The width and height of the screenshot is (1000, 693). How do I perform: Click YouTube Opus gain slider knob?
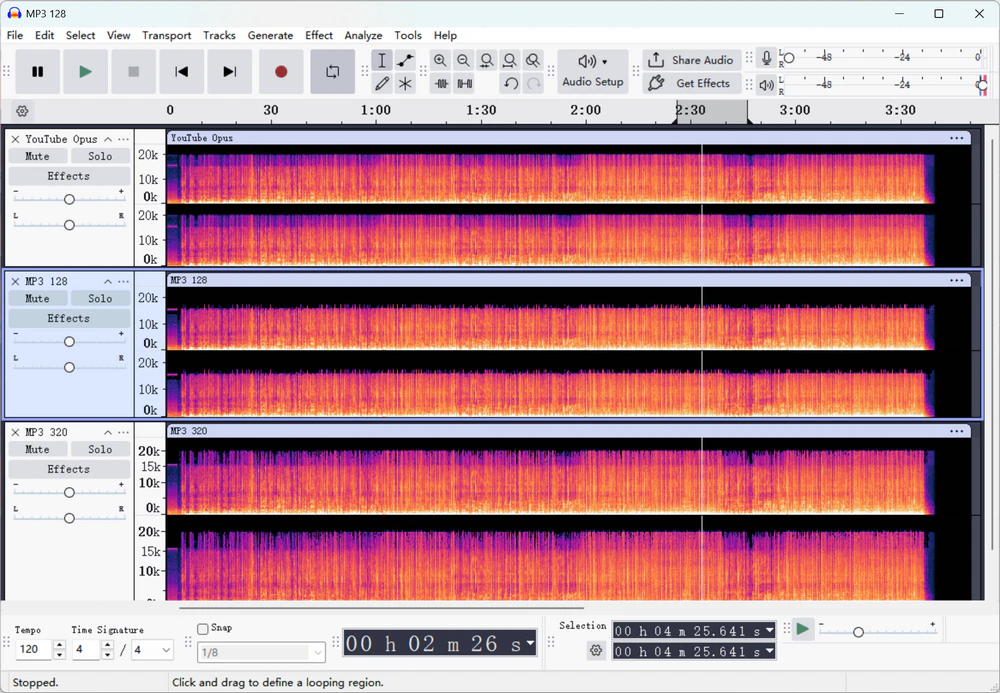[69, 200]
